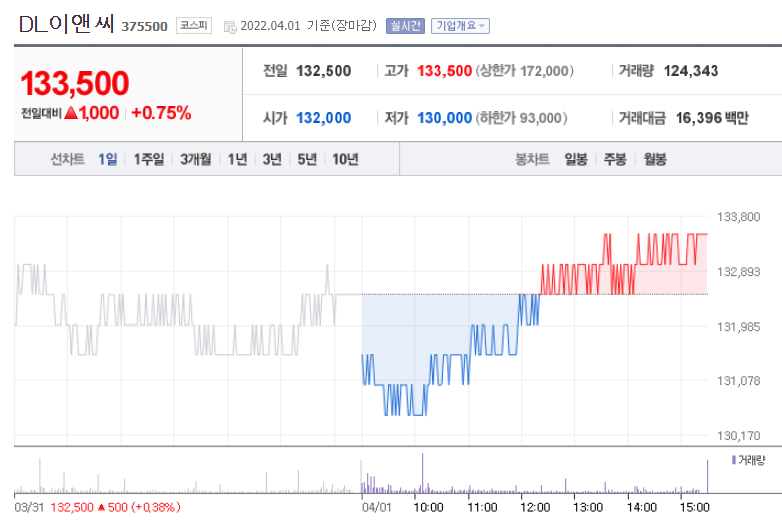This screenshot has height=522, width=782.
Task: Click the 03/31 date label
Action: point(29,508)
